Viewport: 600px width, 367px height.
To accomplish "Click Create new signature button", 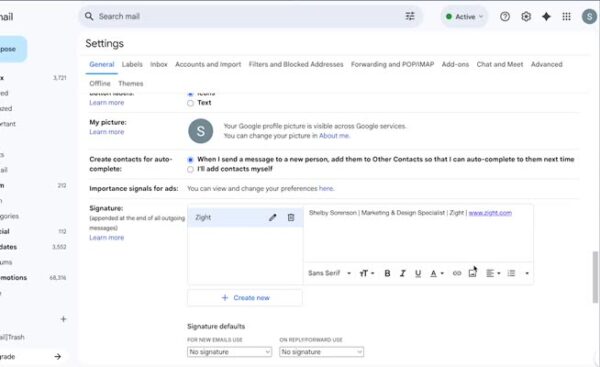I will pyautogui.click(x=245, y=298).
